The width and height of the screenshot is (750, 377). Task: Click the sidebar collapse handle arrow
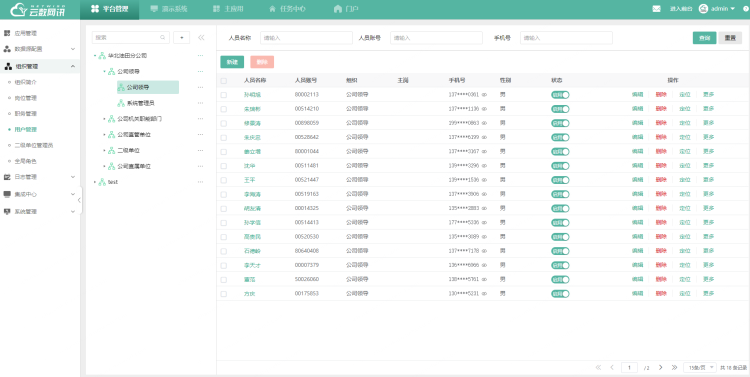pyautogui.click(x=79, y=200)
